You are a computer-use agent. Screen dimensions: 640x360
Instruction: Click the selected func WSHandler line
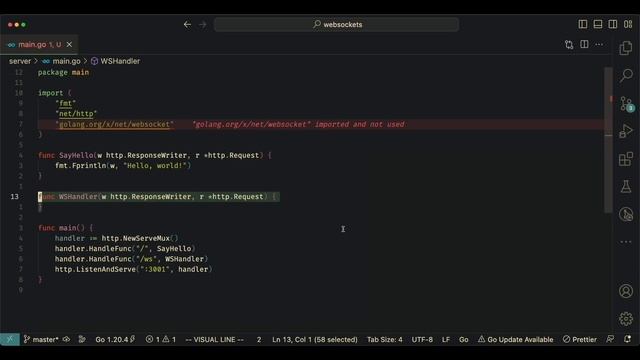coord(159,197)
